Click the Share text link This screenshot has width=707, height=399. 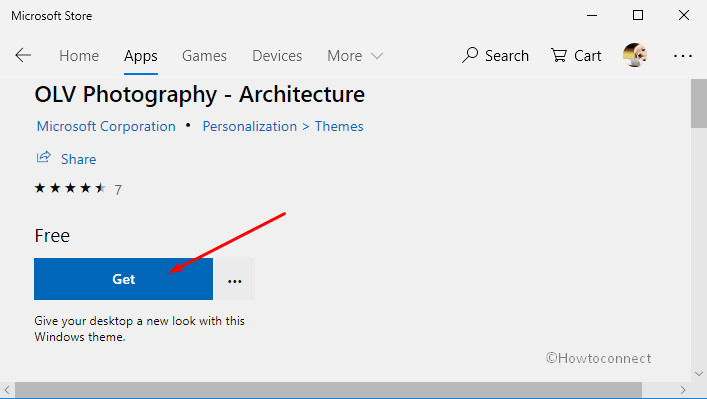pyautogui.click(x=78, y=159)
